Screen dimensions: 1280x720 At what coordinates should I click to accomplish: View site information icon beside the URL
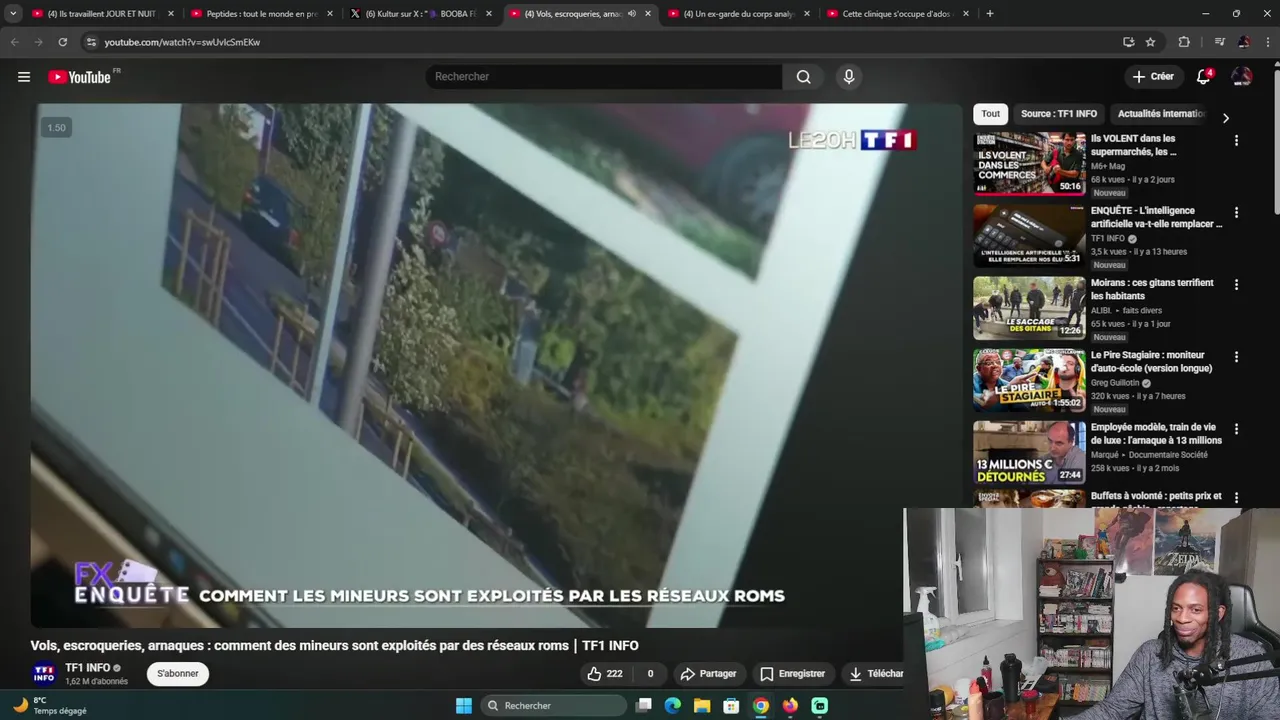[x=91, y=42]
